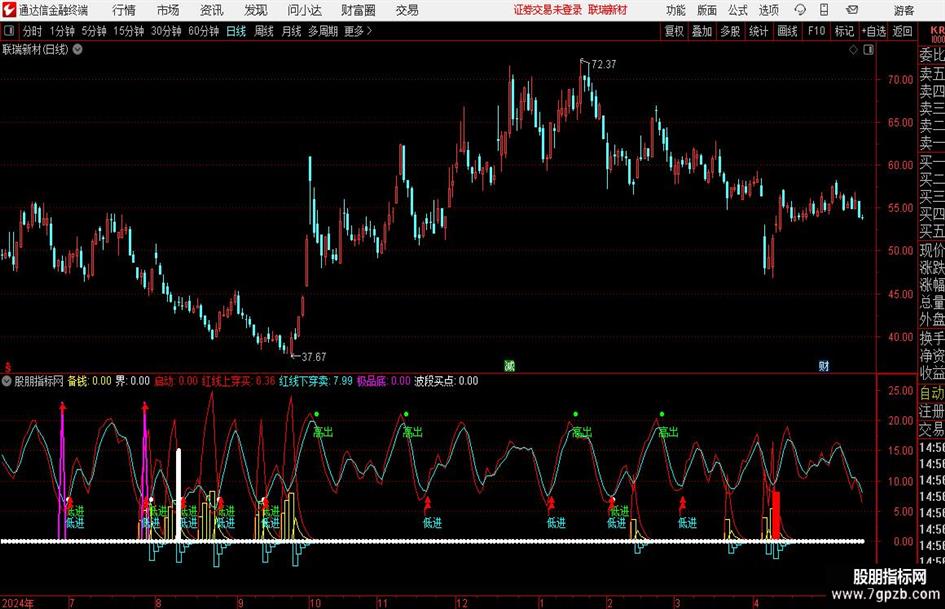The height and width of the screenshot is (609, 945).
Task: Open the settings icon left of 股朋指标网
Action: coord(7,381)
